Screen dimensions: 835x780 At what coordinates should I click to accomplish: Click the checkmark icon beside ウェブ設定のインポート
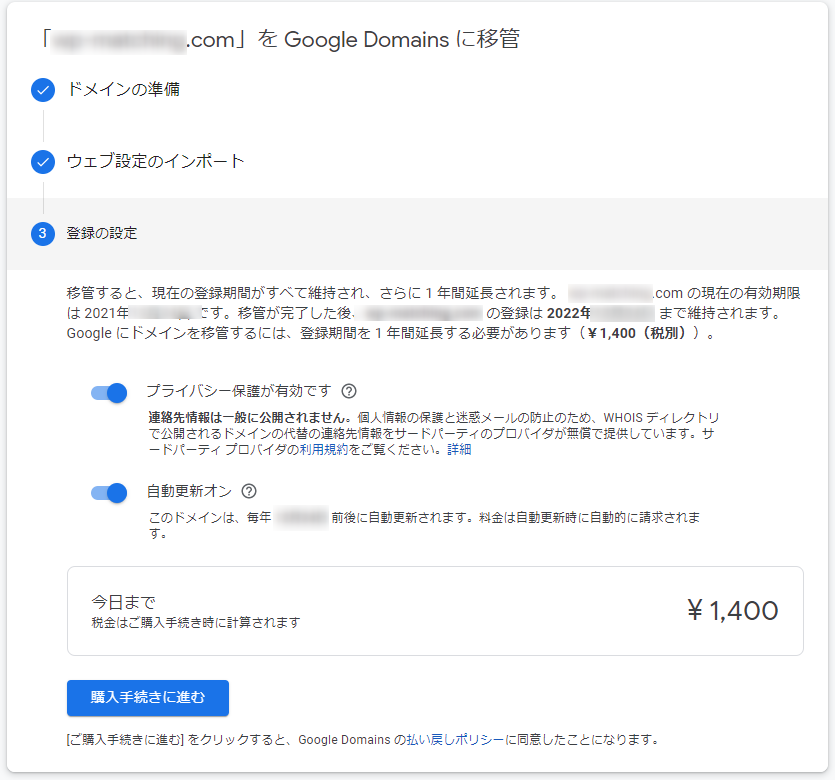coord(43,162)
